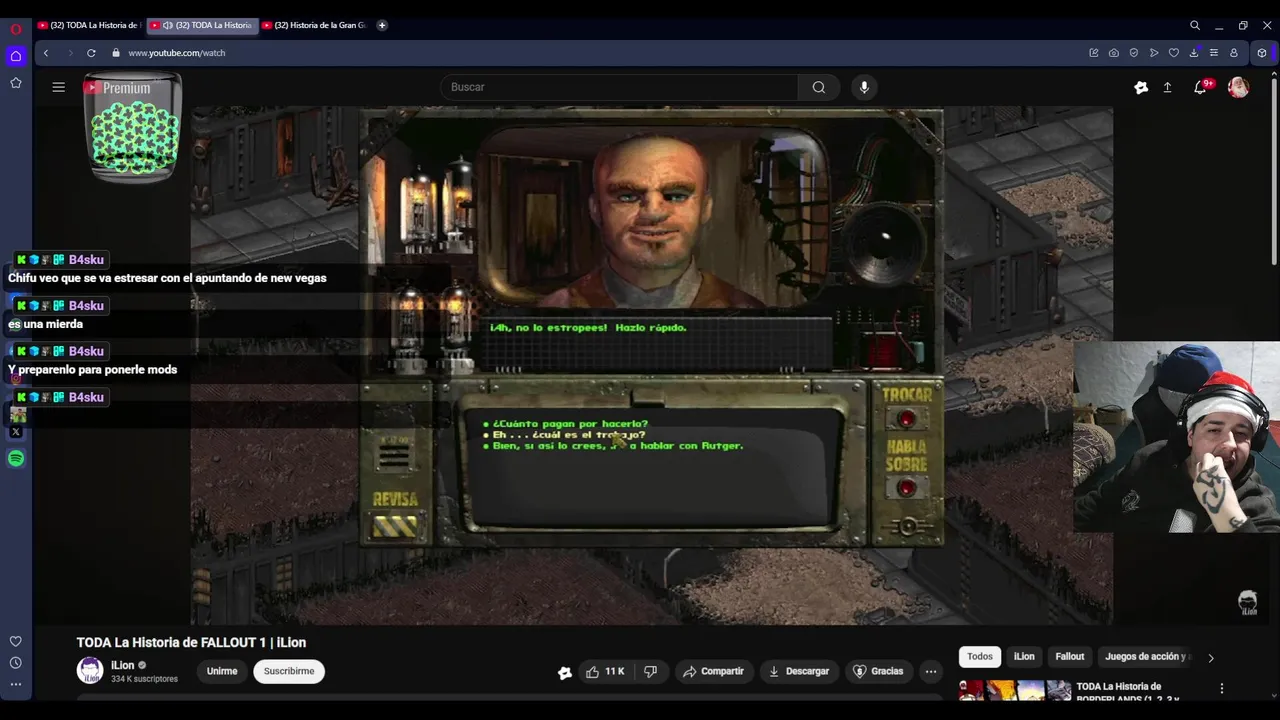
Task: Open YouTube create upload arrow icon
Action: click(1167, 88)
